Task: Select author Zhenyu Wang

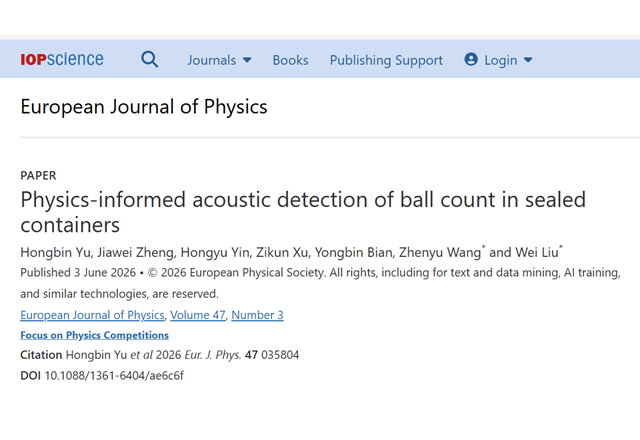Action: pyautogui.click(x=440, y=252)
